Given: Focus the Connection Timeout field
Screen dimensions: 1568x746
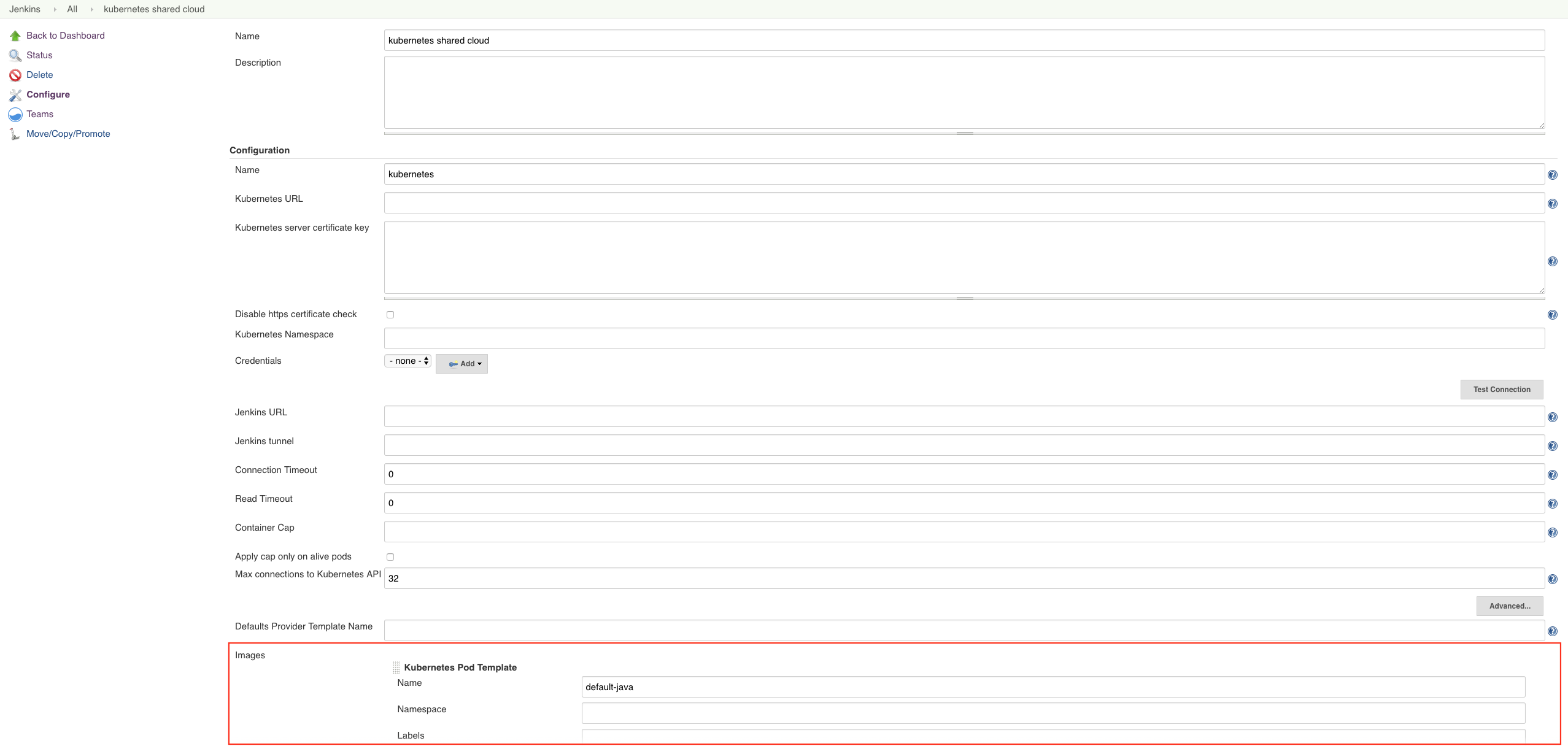Looking at the screenshot, I should point(965,474).
